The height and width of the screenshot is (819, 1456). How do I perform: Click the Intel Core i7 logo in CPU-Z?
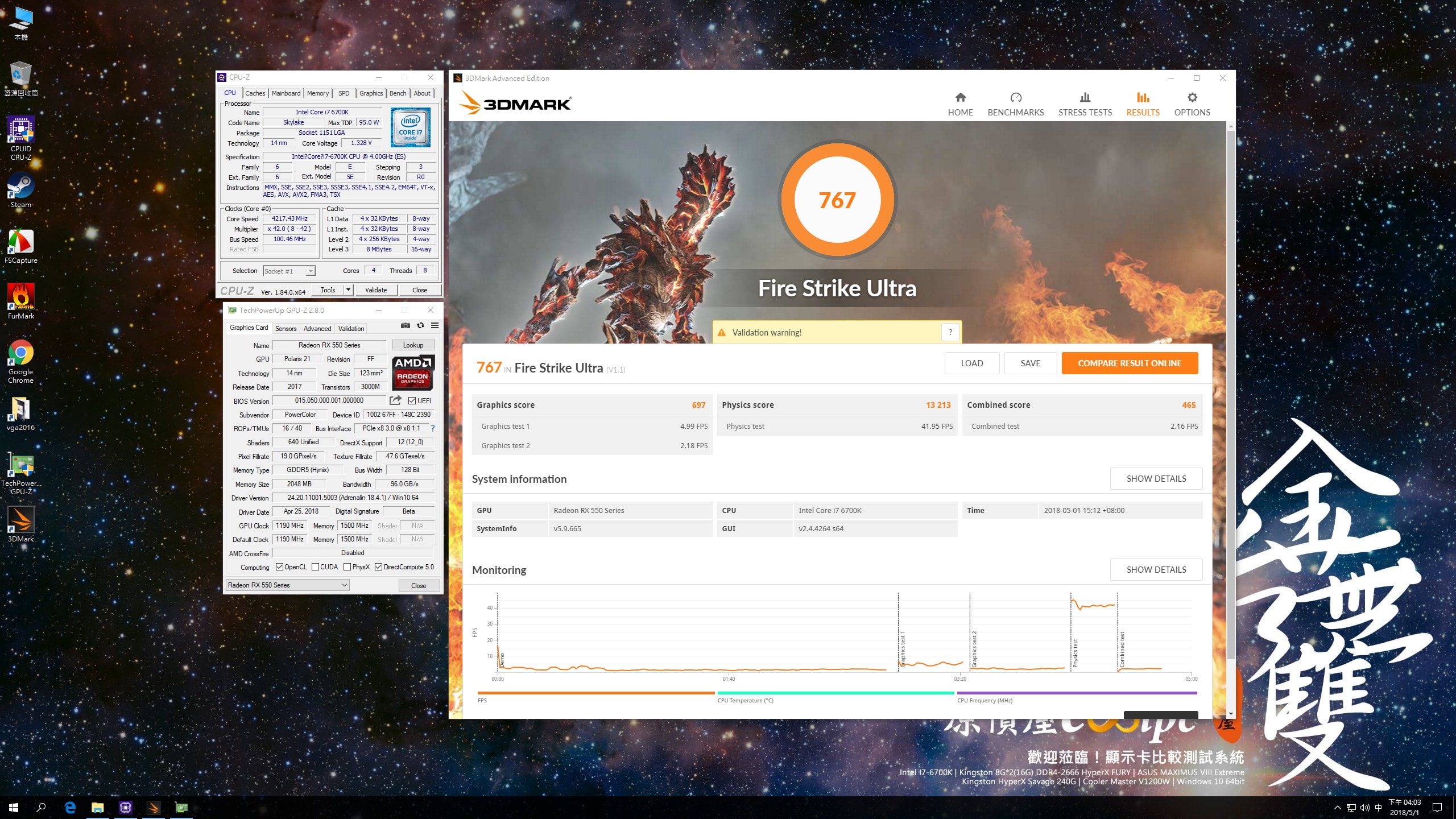pos(410,127)
